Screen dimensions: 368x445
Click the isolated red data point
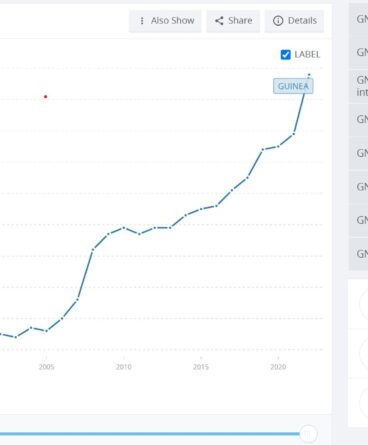[x=46, y=97]
